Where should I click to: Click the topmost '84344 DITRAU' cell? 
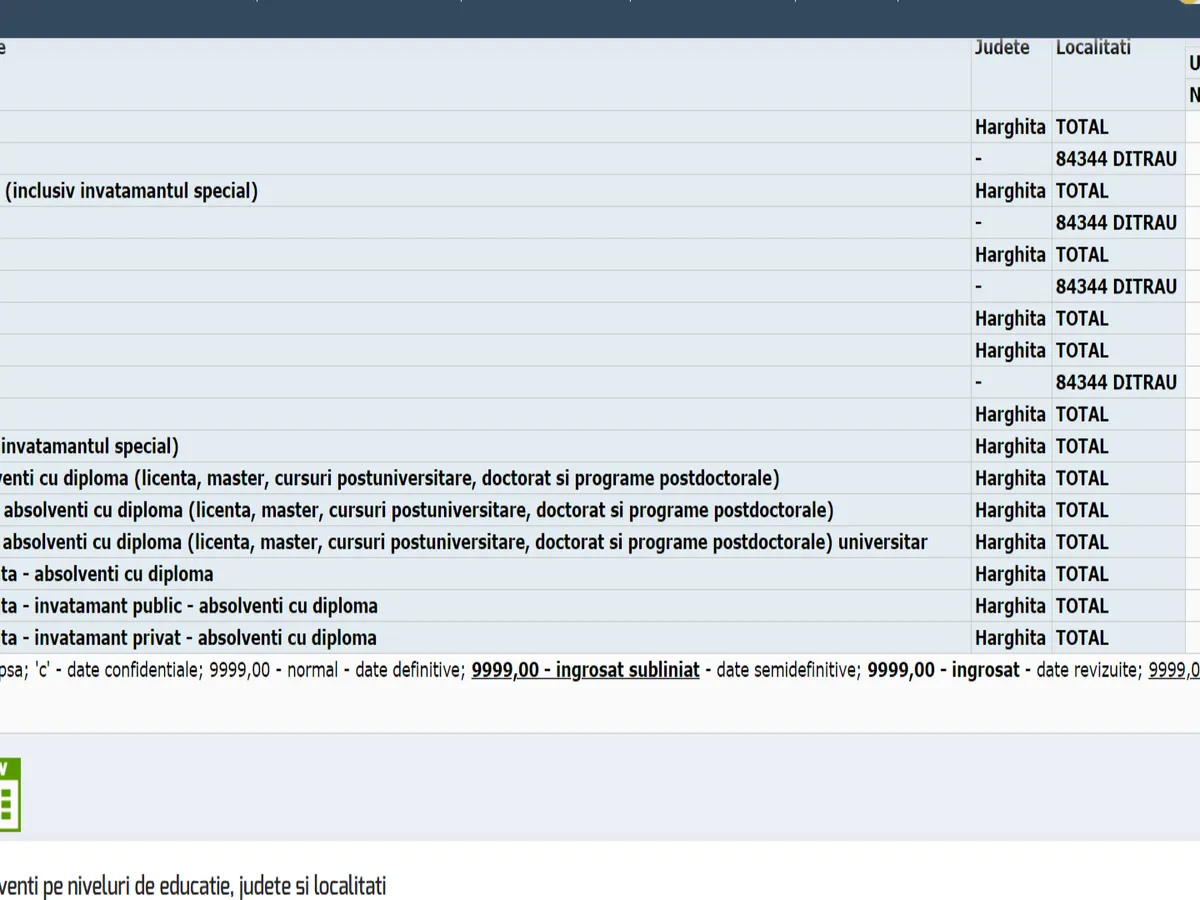[1116, 159]
